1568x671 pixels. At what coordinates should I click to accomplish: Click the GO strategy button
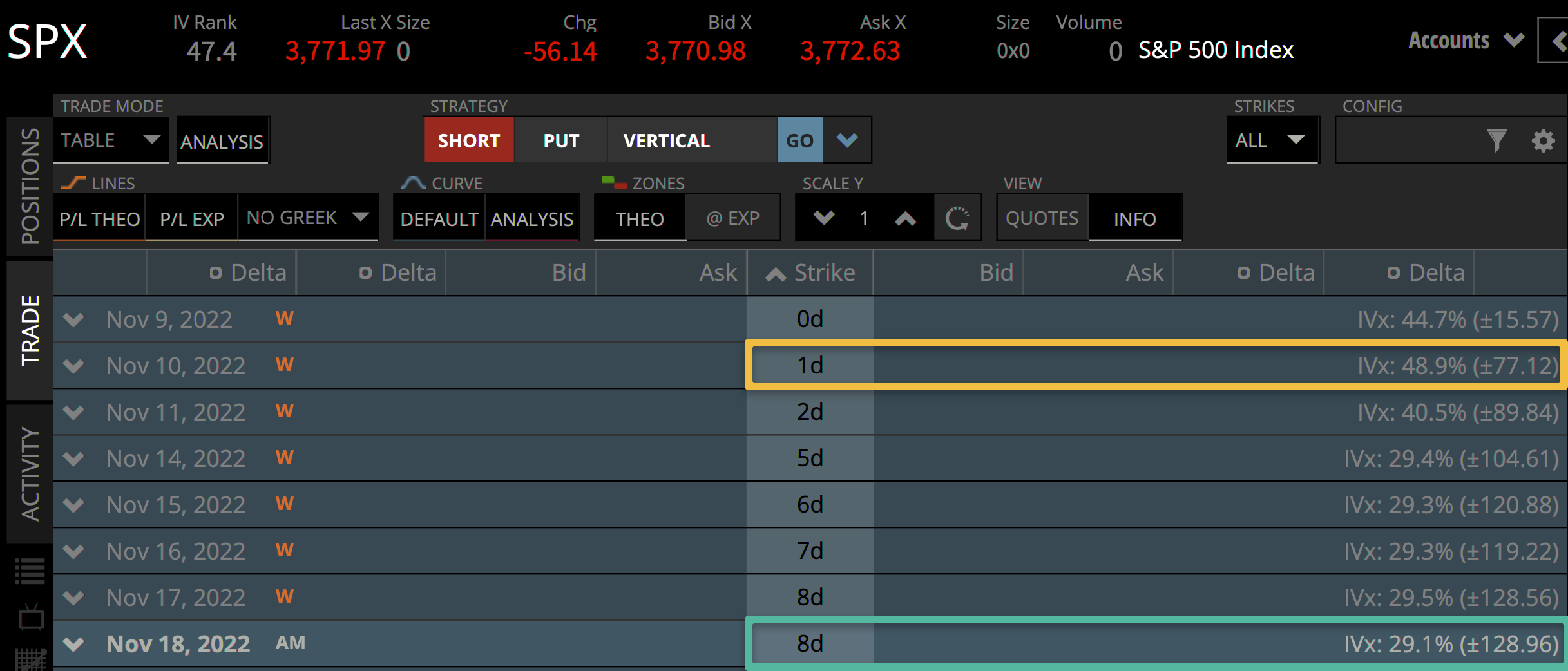[x=799, y=140]
